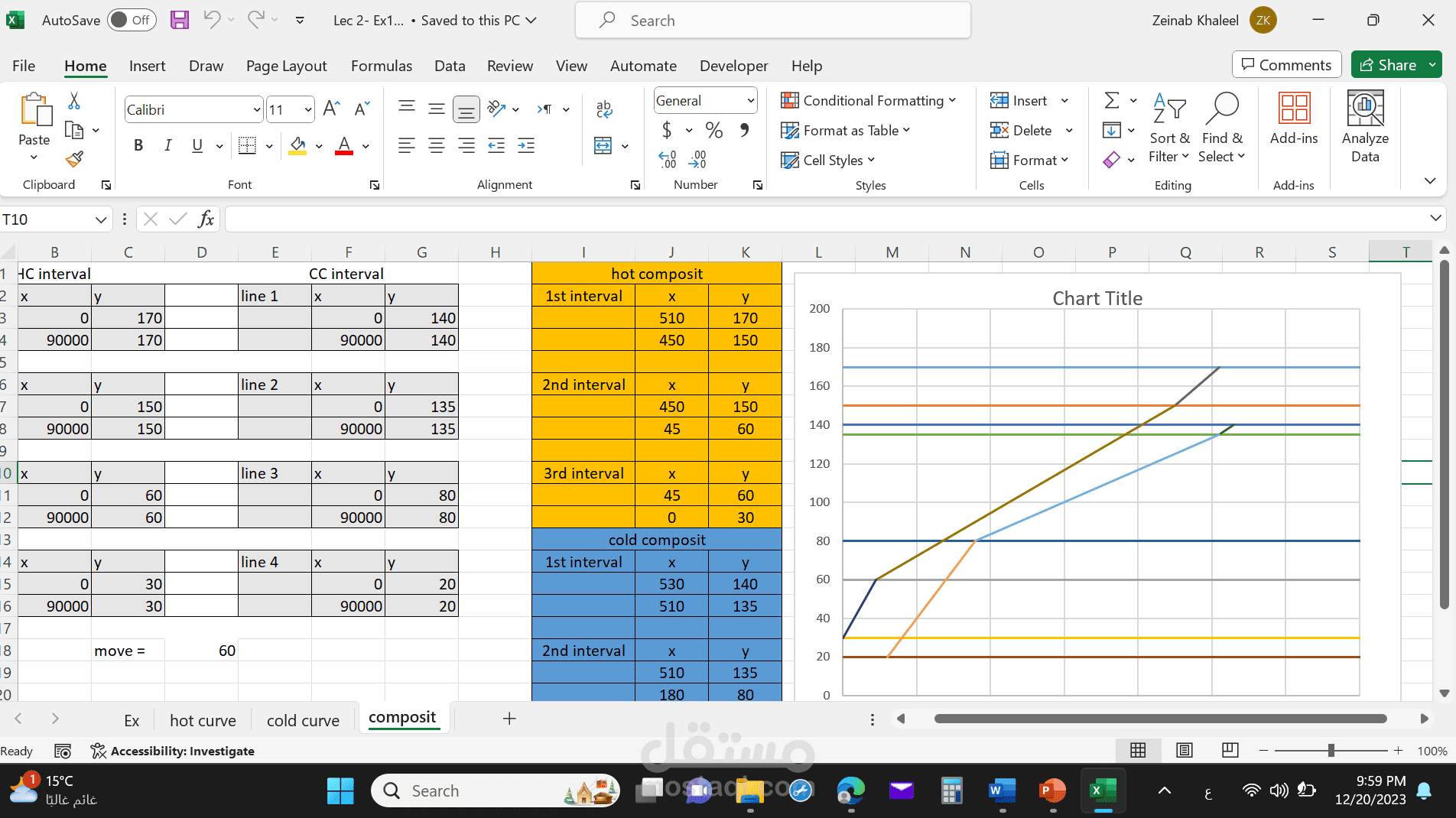Open Cell Styles dropdown
Viewport: 1456px width, 818px height.
(828, 160)
